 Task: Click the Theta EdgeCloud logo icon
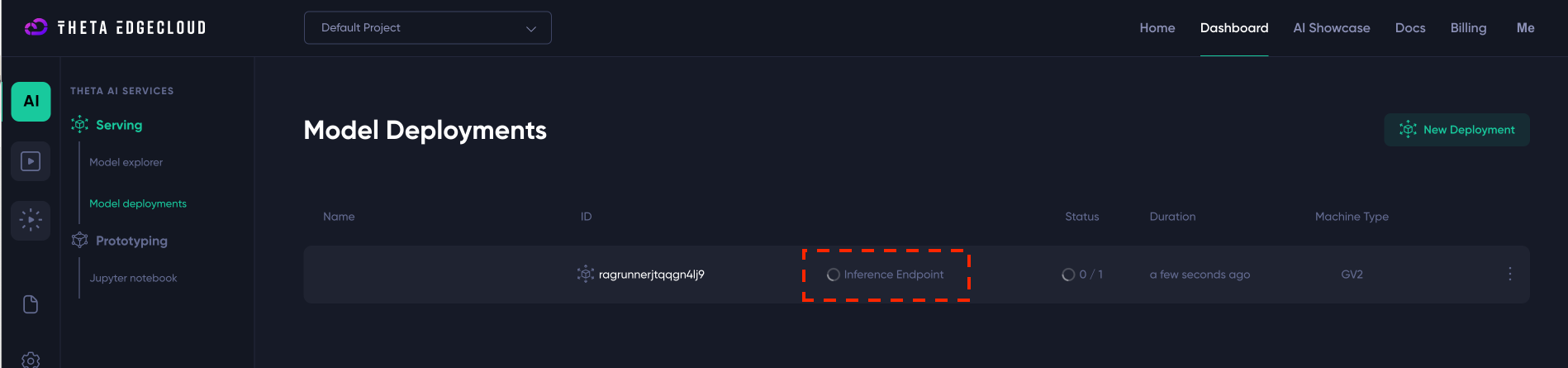[x=36, y=27]
